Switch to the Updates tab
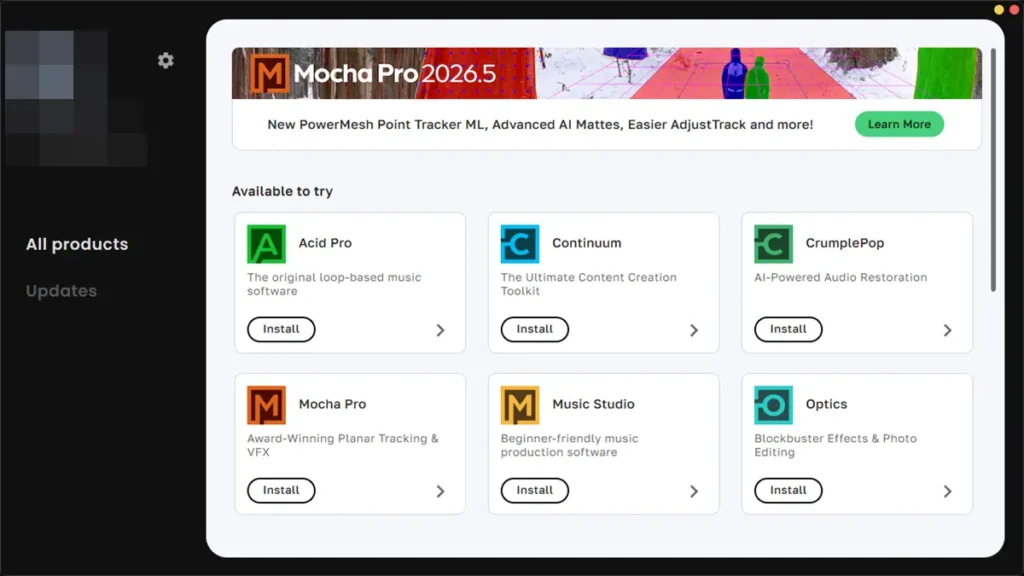 point(61,291)
